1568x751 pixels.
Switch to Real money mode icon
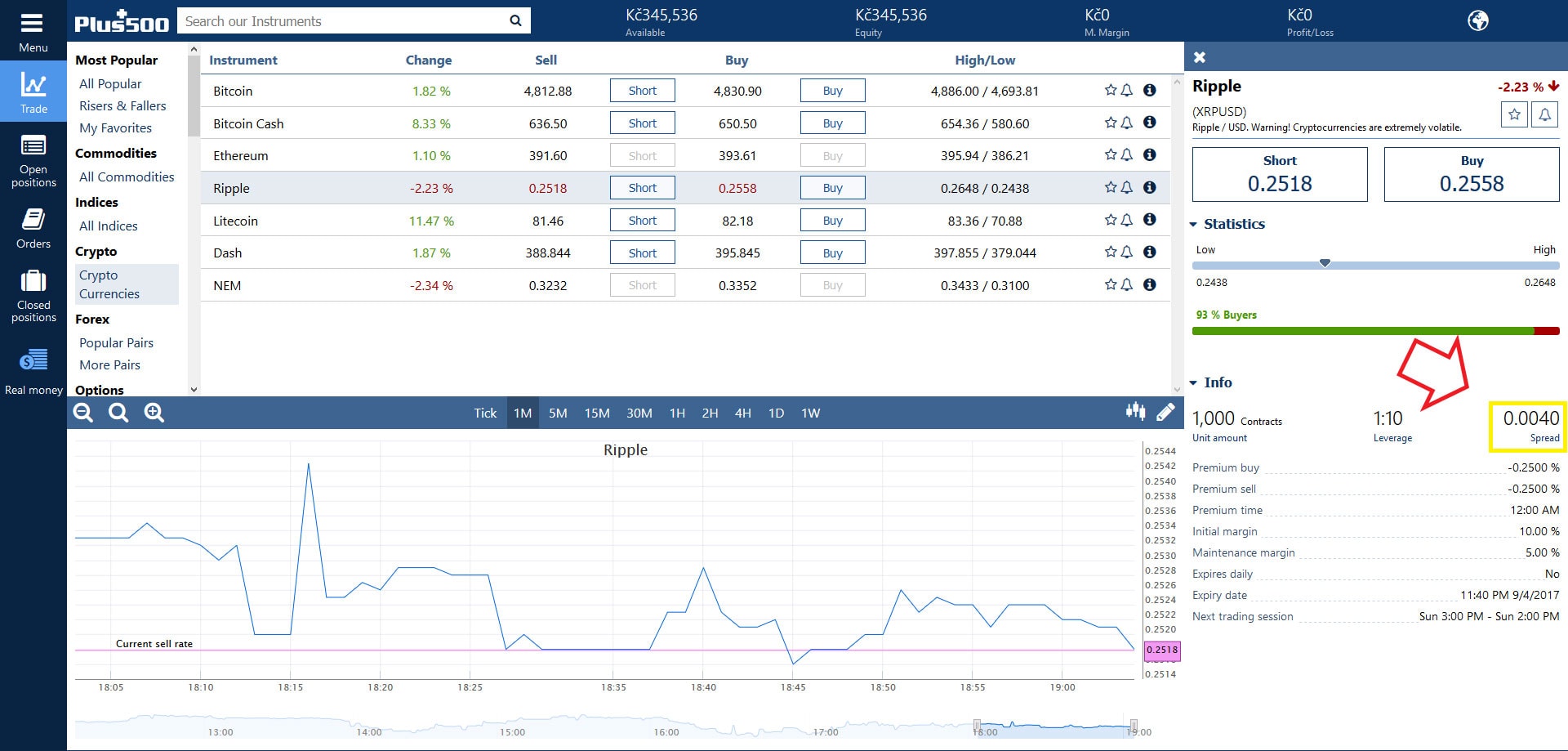pyautogui.click(x=33, y=360)
